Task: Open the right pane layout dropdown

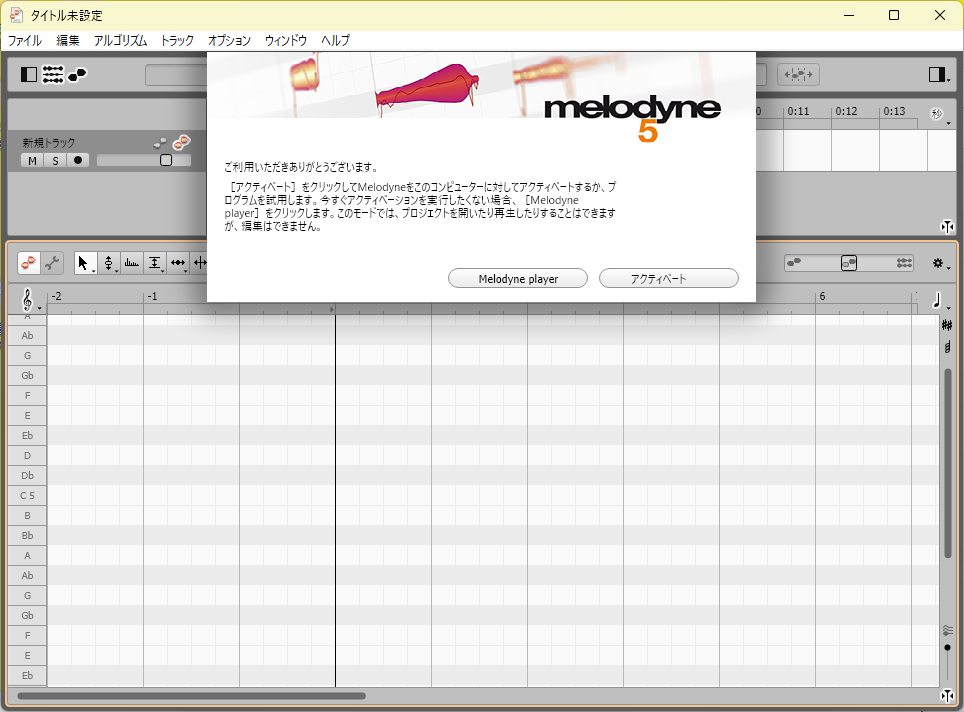Action: [939, 75]
